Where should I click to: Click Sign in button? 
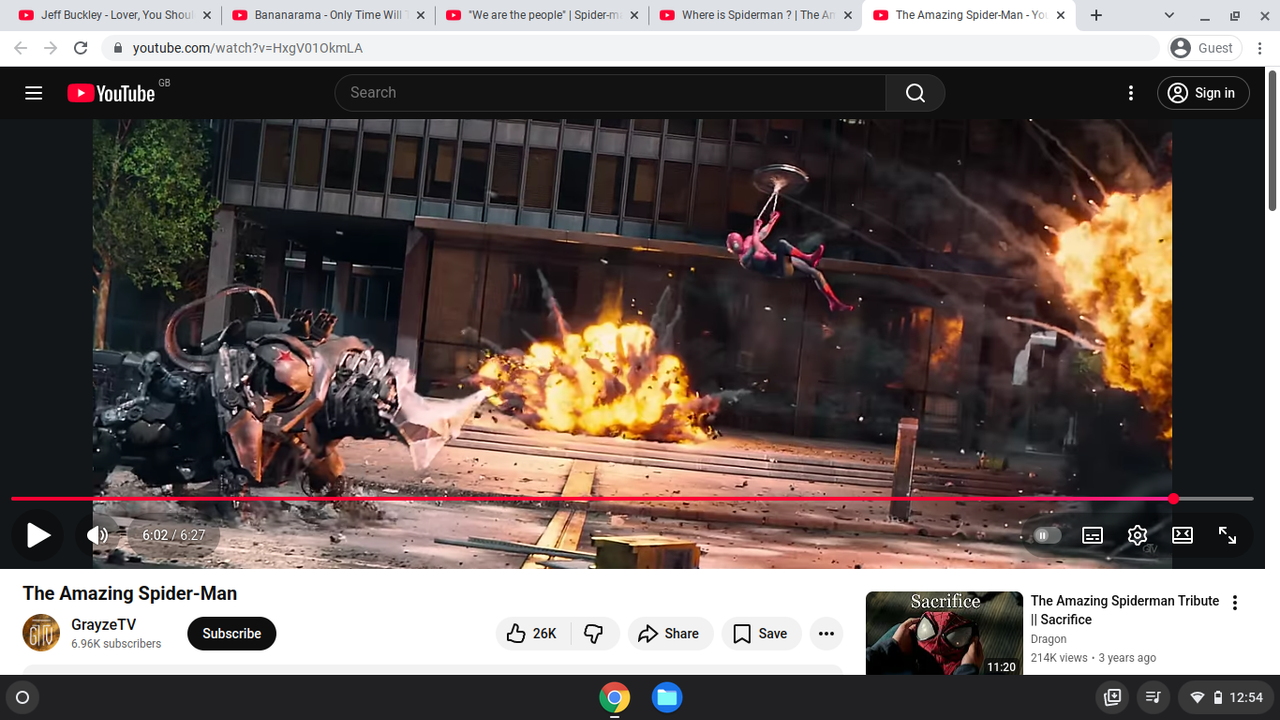(1203, 93)
